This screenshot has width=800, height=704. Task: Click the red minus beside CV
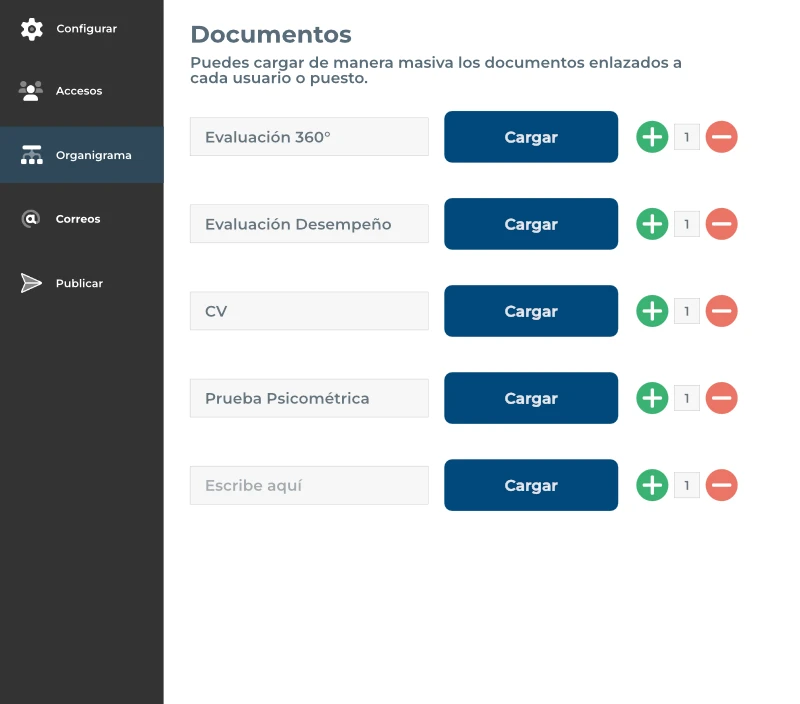[722, 311]
